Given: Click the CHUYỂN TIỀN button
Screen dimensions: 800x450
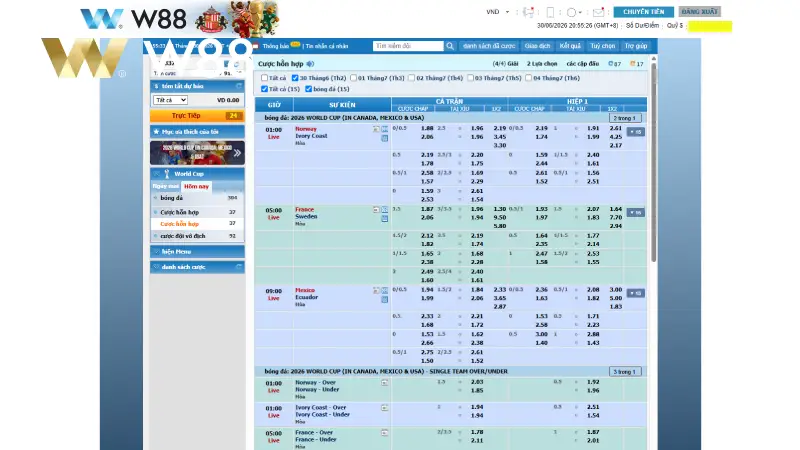Looking at the screenshot, I should click(643, 12).
